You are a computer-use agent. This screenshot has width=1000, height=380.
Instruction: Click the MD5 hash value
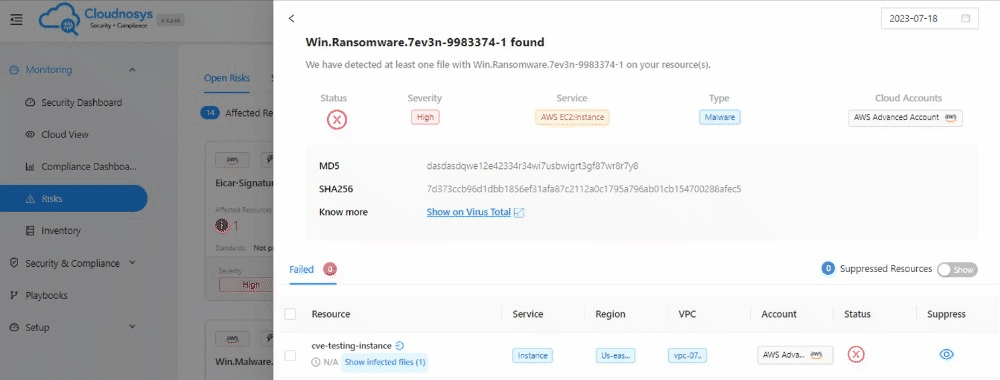pyautogui.click(x=533, y=166)
